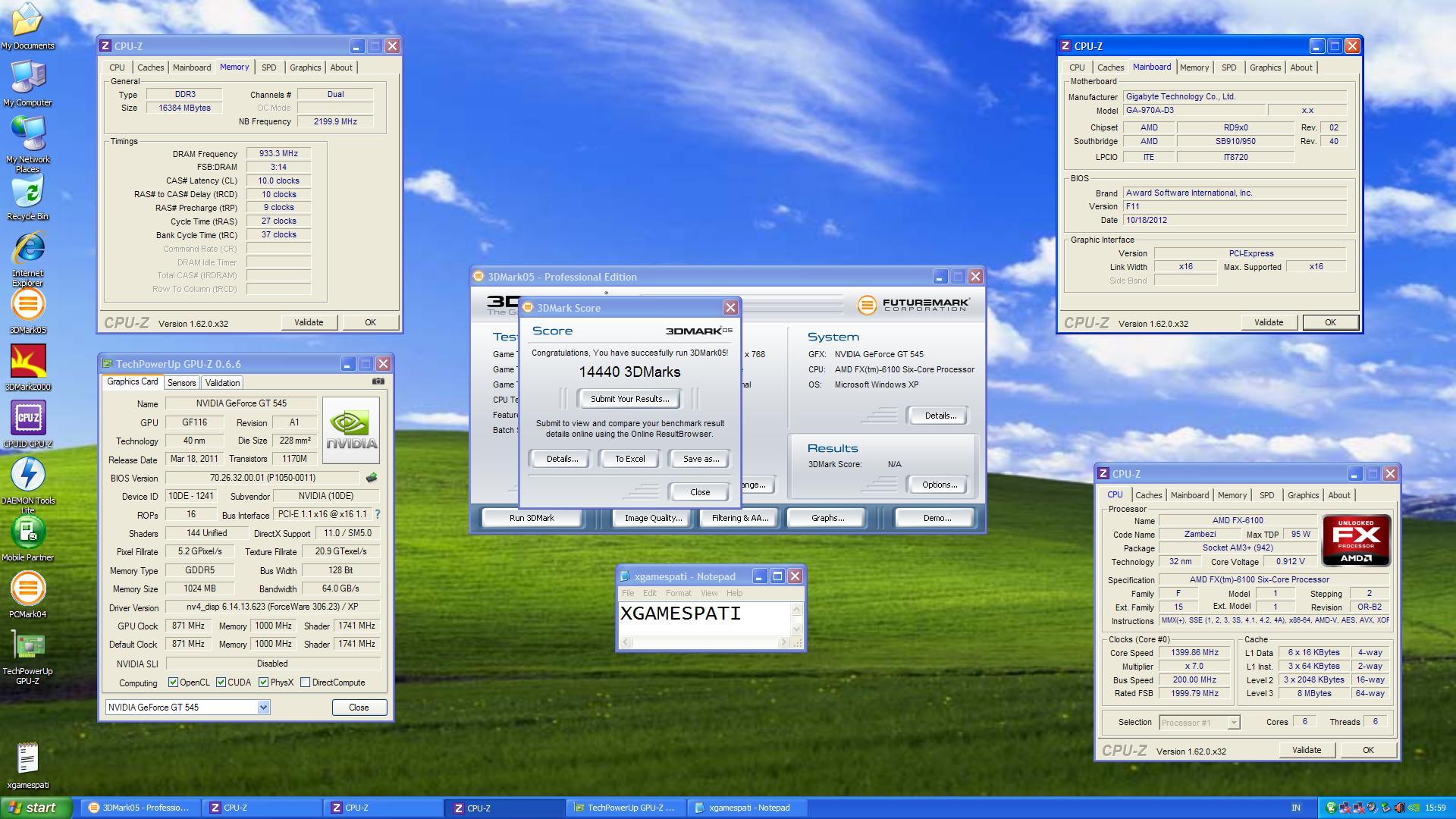Open My Network Places desktop icon
The image size is (1456, 819).
pyautogui.click(x=27, y=143)
